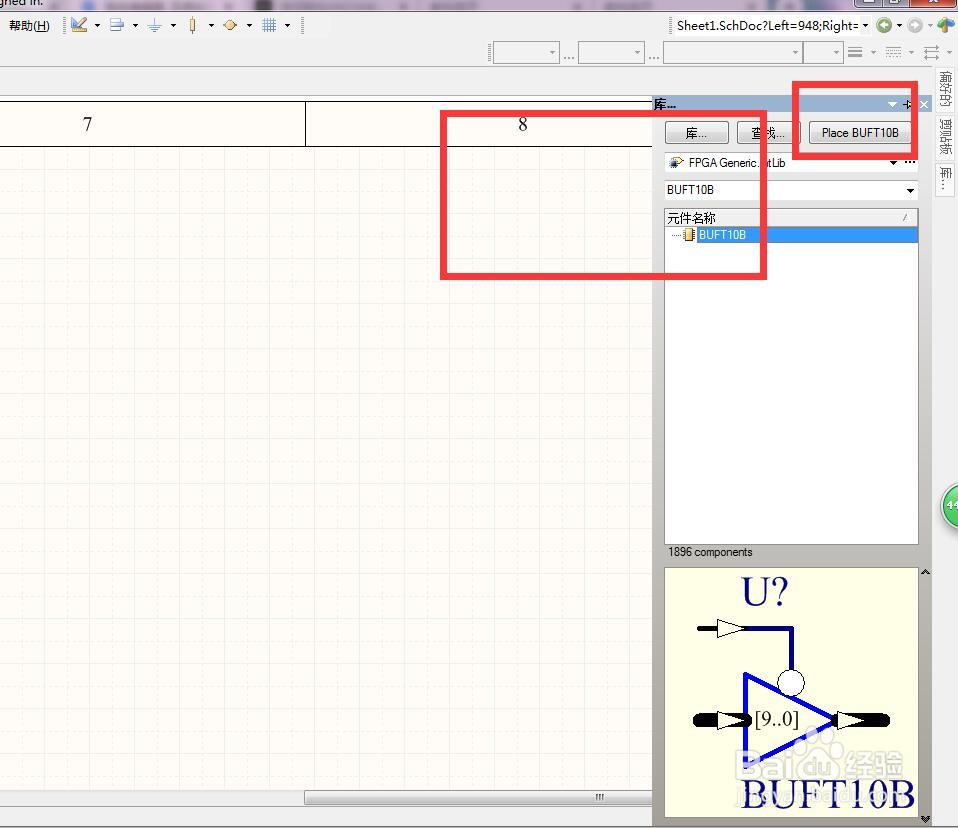Viewport: 958px width, 828px height.
Task: Open the 剪贴板 side tab
Action: click(x=945, y=137)
